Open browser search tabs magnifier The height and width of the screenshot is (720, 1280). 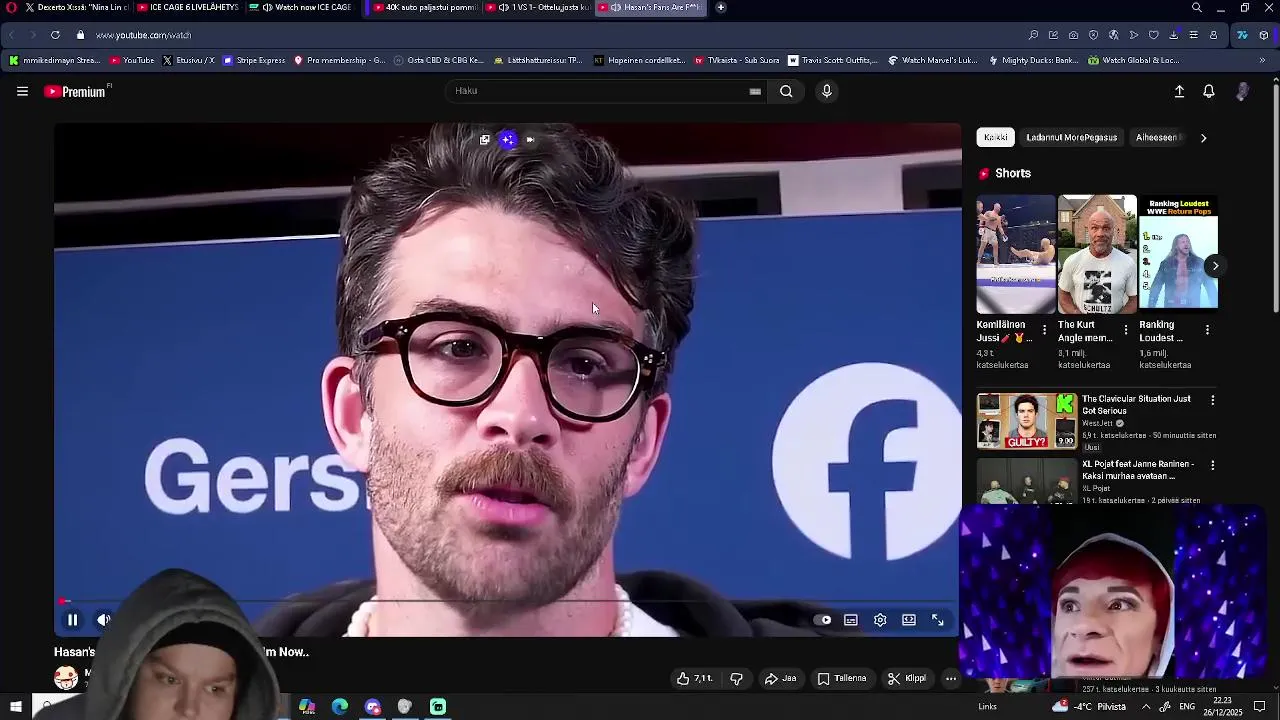[1197, 7]
